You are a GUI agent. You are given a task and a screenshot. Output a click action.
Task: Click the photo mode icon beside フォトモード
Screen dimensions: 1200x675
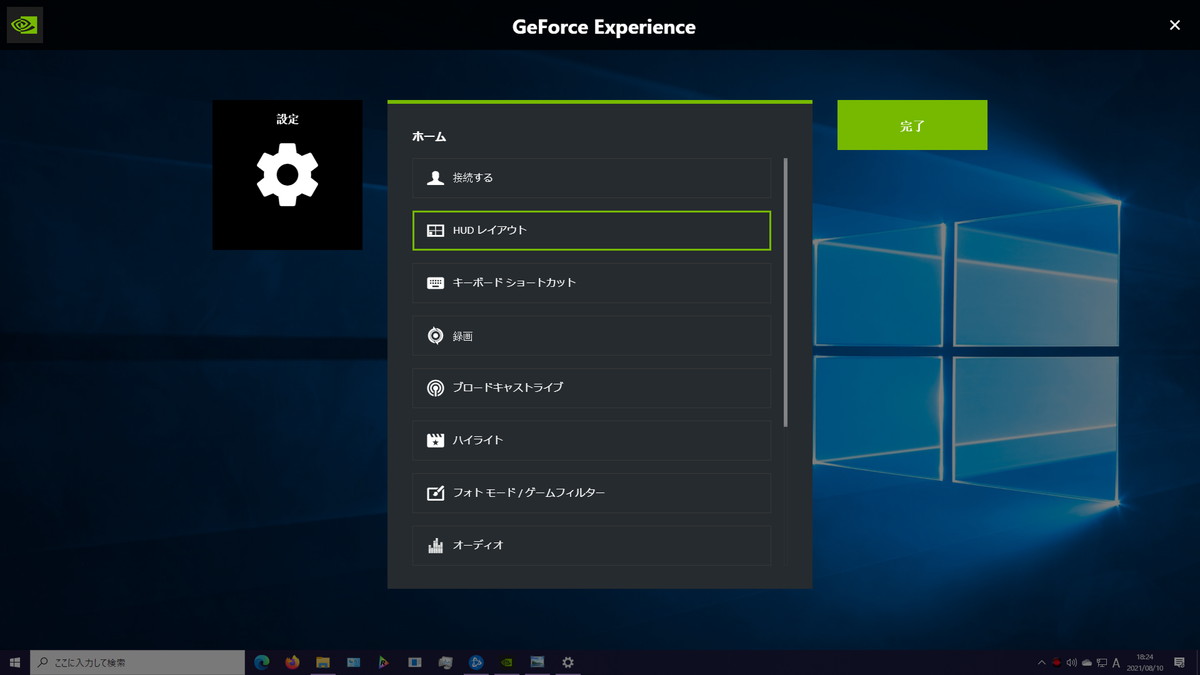(x=435, y=493)
